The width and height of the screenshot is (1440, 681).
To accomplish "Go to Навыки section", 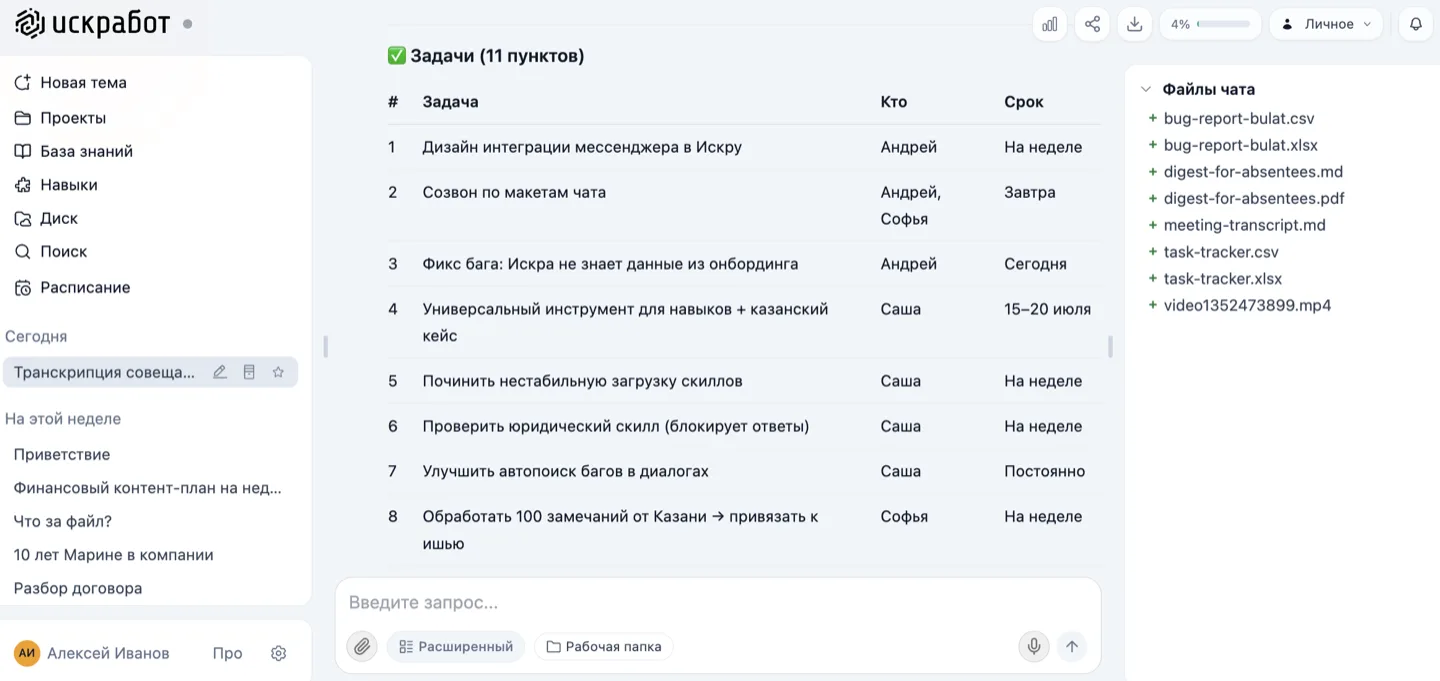I will click(56, 185).
